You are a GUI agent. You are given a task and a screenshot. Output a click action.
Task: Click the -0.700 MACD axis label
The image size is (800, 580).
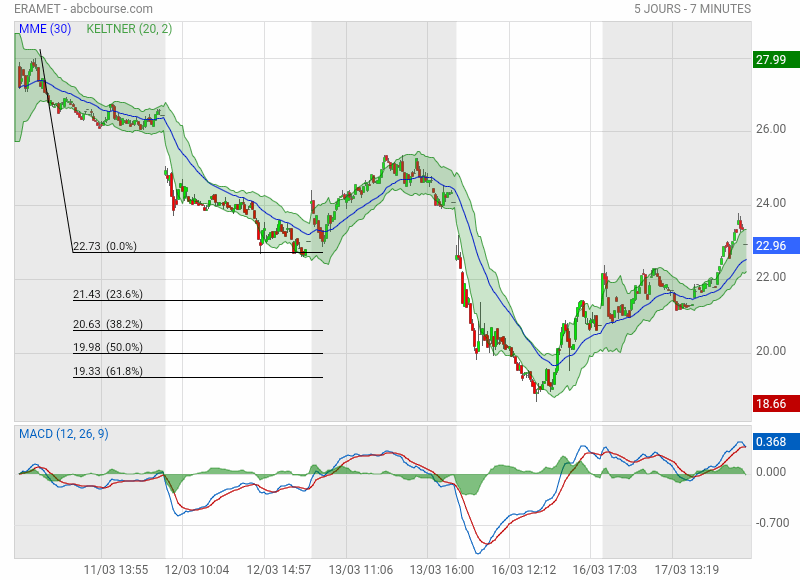[x=772, y=523]
